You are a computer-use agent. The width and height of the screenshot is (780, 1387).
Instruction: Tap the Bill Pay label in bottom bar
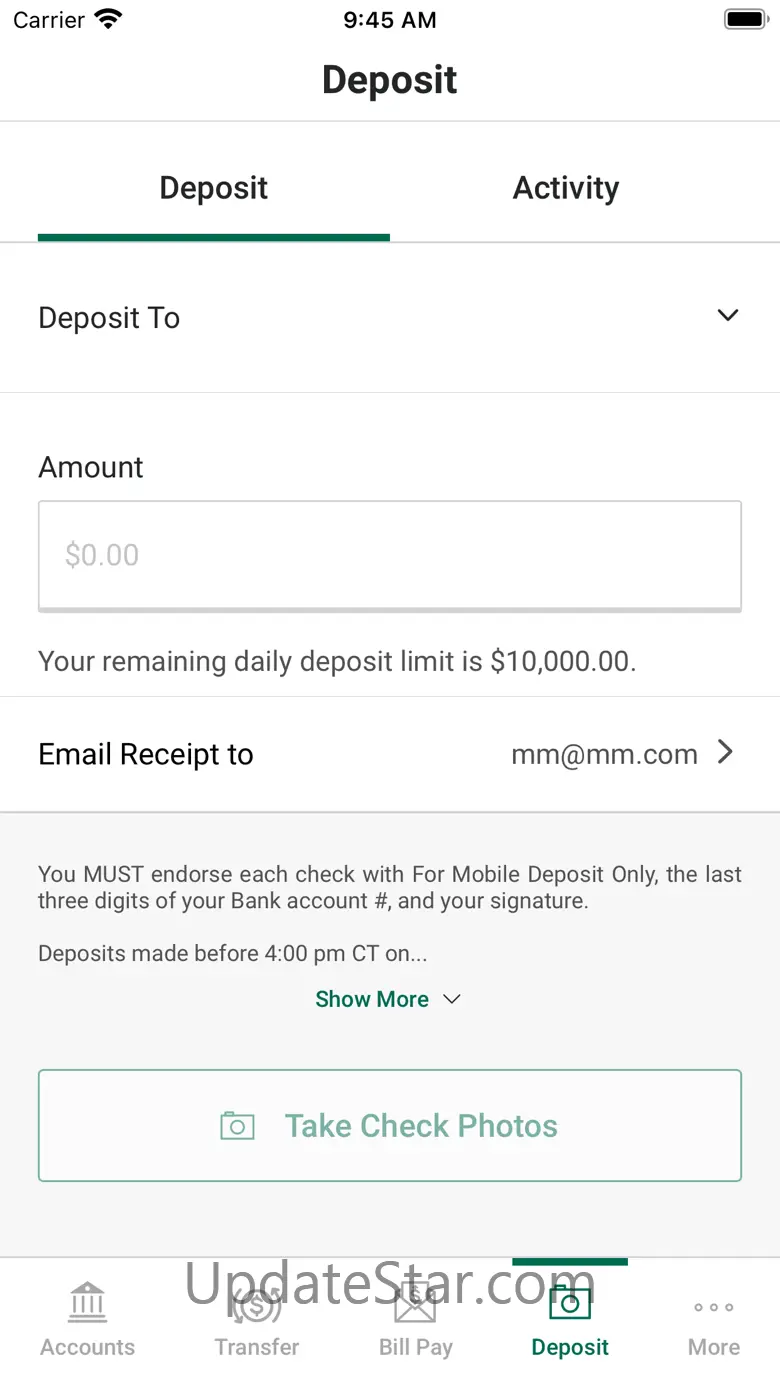point(415,1347)
